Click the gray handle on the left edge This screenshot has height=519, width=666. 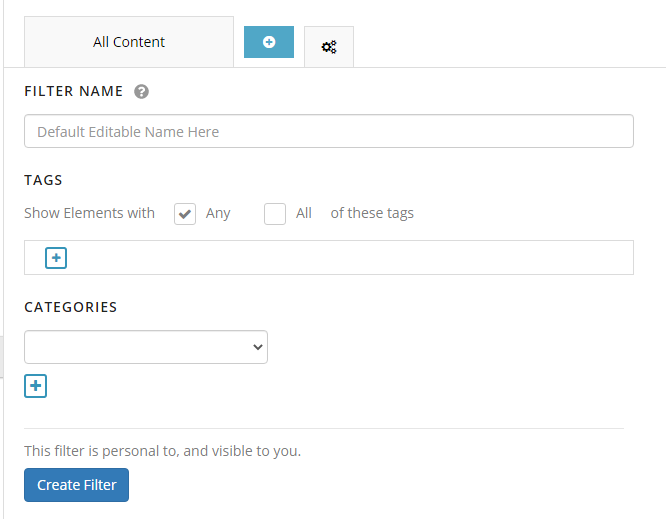(x=2, y=357)
